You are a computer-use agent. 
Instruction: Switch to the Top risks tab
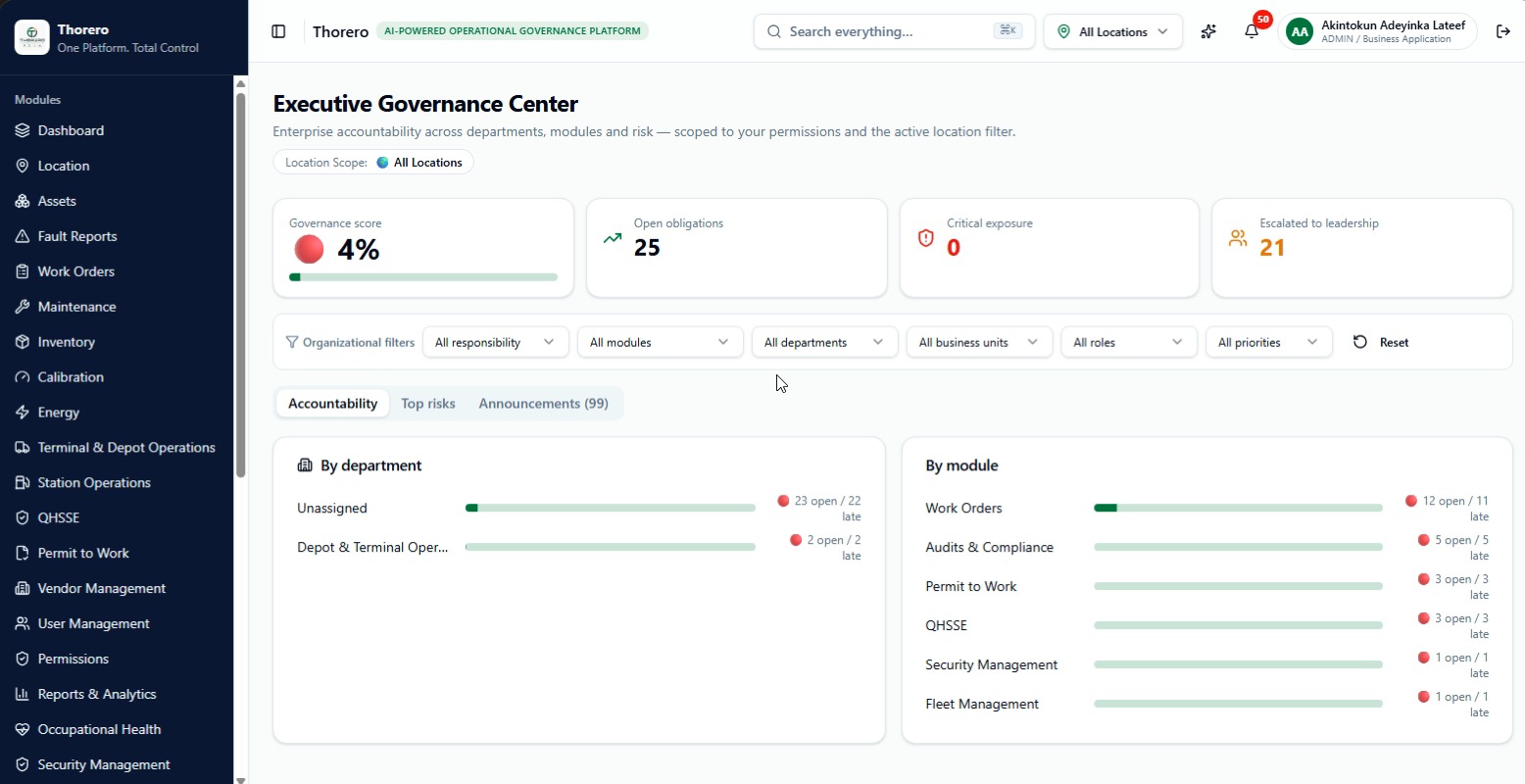(x=428, y=404)
